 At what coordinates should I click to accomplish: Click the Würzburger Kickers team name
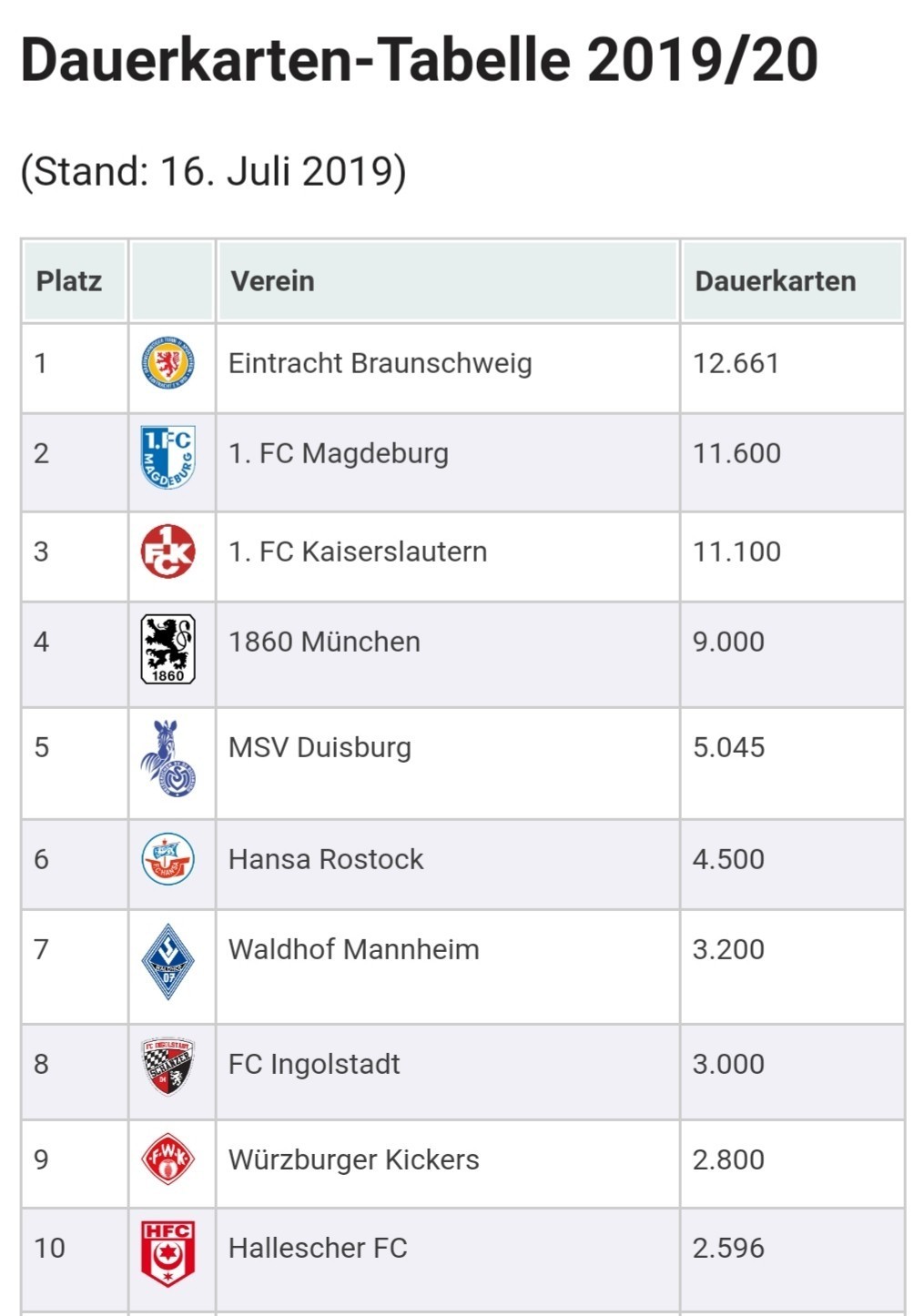tap(353, 1159)
